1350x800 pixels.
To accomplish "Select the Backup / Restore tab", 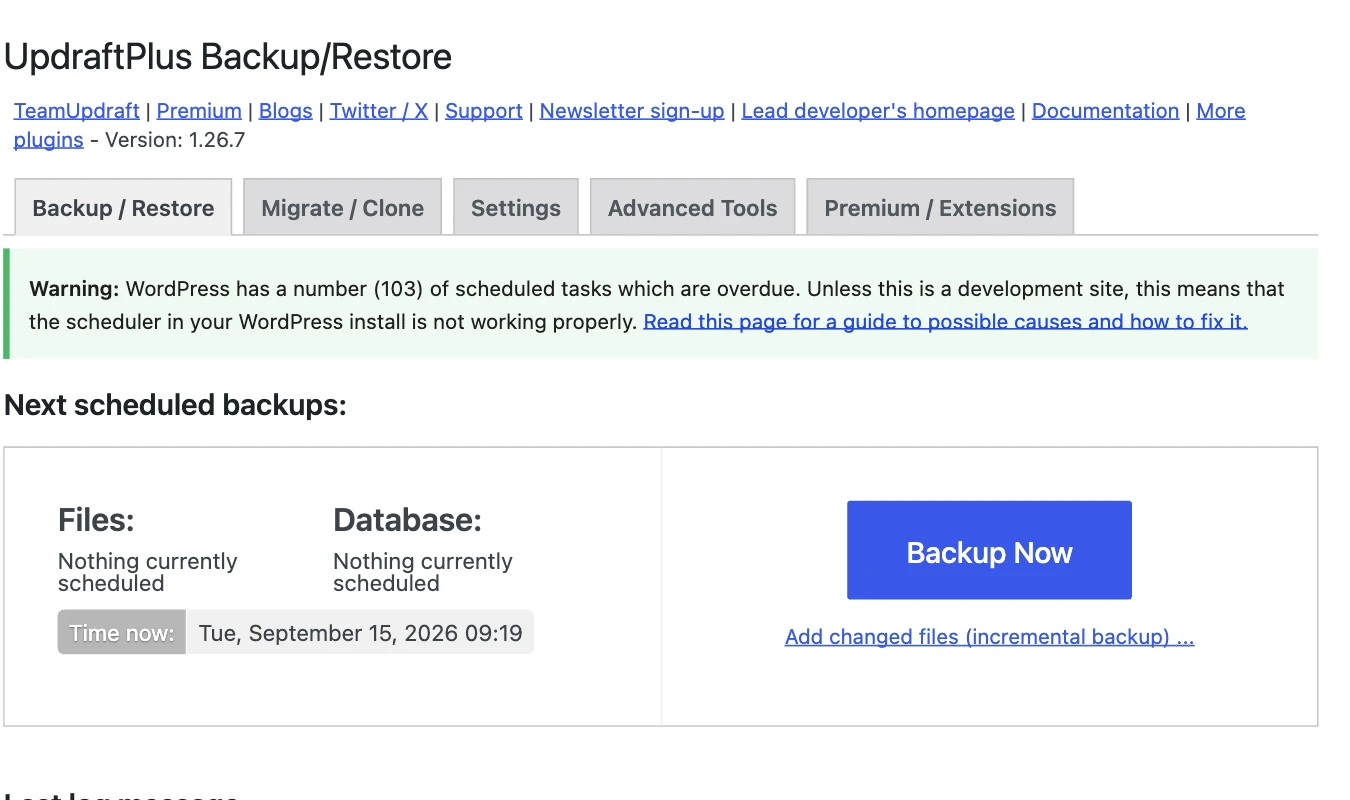I will click(123, 208).
